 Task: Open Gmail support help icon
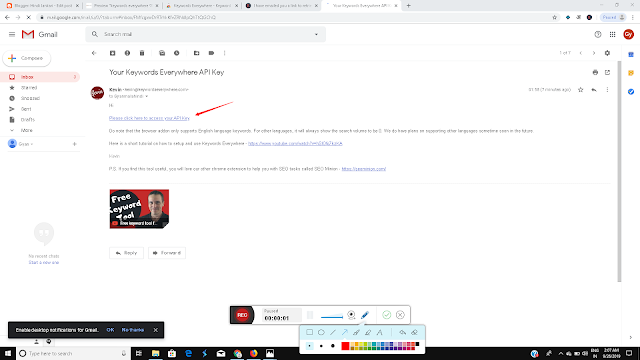[598, 35]
